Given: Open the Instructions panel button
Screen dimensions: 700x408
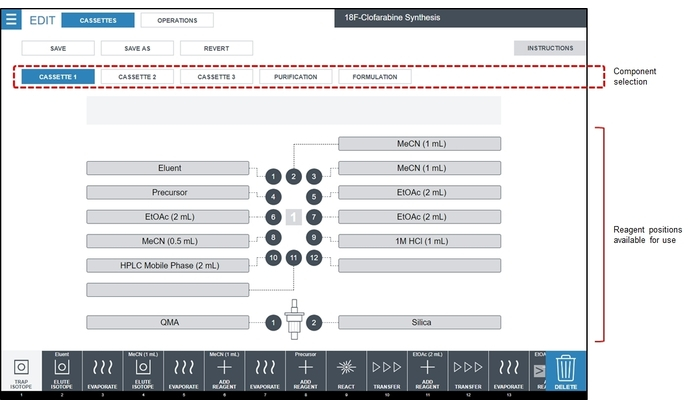Looking at the screenshot, I should click(550, 48).
